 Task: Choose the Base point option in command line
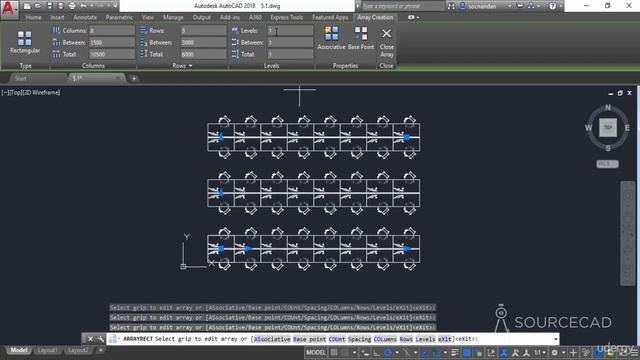309,339
